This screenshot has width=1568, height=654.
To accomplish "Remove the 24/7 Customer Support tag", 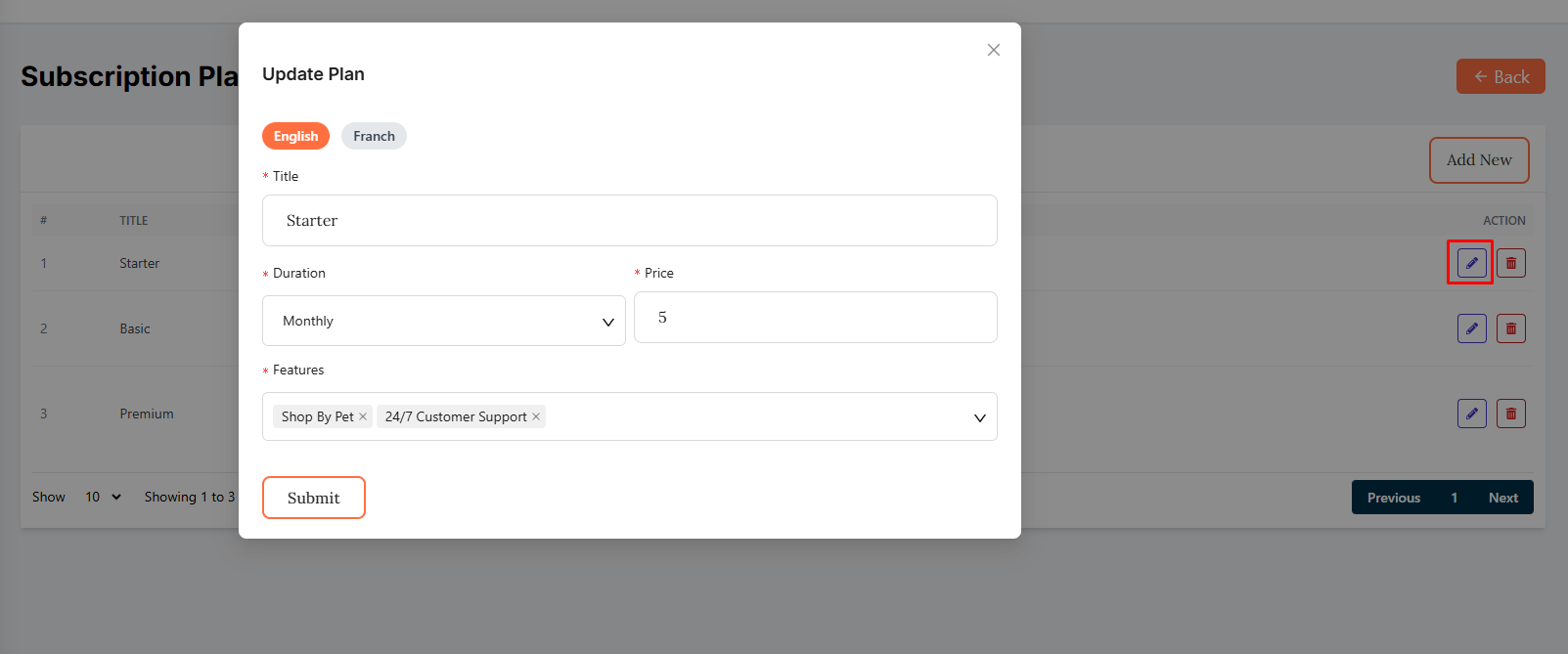I will [x=536, y=416].
